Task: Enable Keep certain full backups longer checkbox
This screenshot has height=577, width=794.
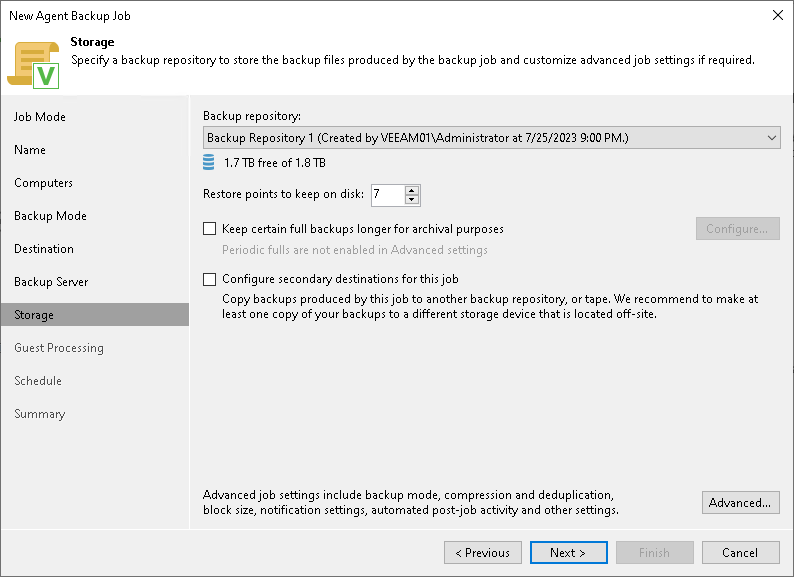Action: tap(210, 229)
